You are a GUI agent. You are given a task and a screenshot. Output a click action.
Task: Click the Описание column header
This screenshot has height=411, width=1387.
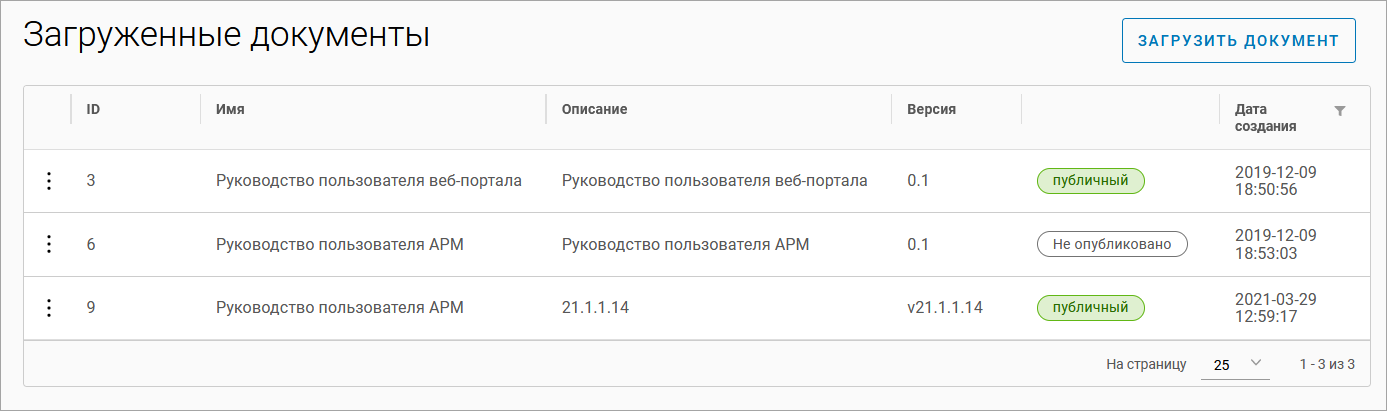[594, 109]
